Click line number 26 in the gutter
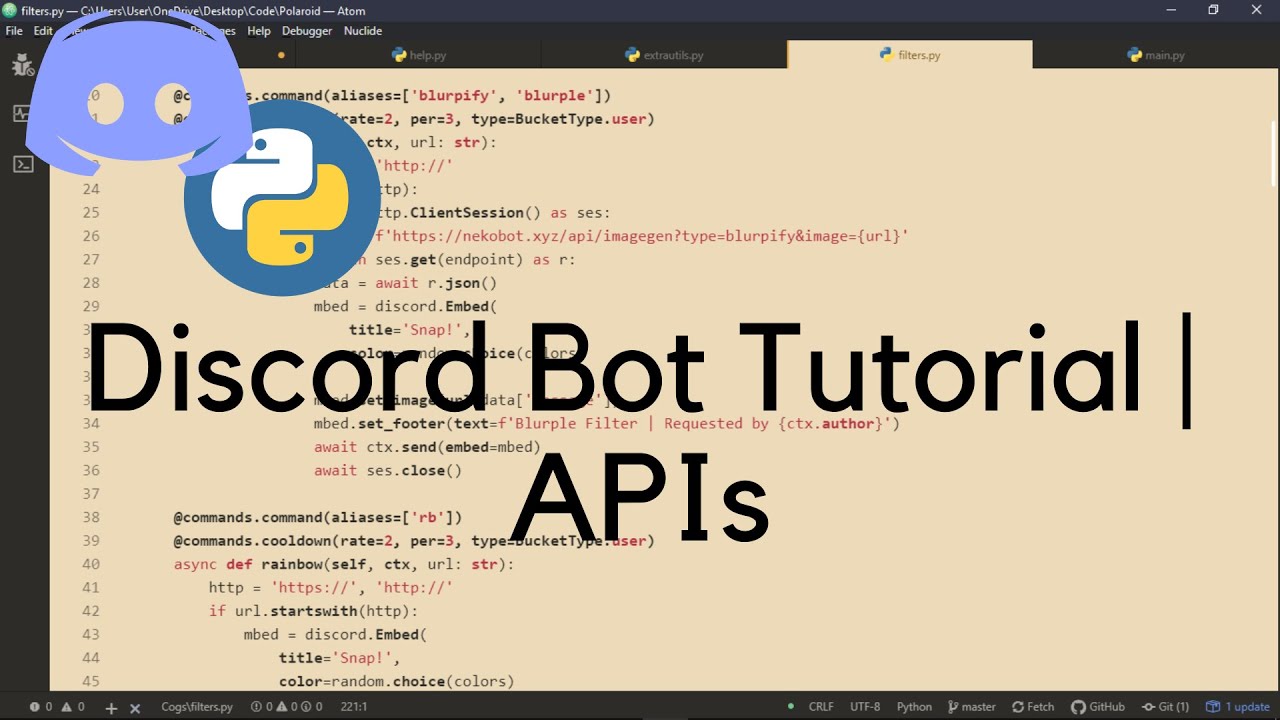 91,236
